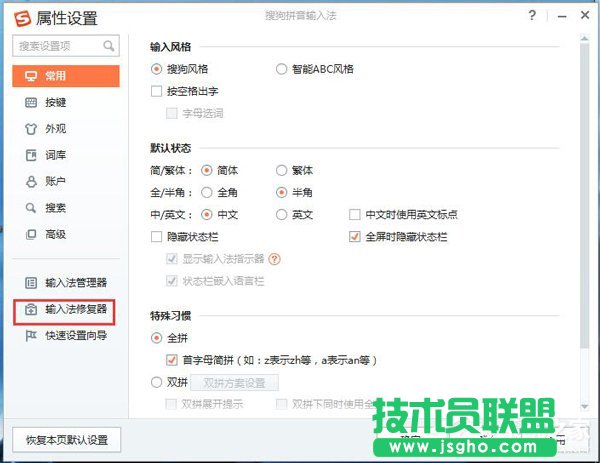Image resolution: width=600 pixels, height=463 pixels.
Task: Click the 搜索设置项 search field
Action: (58, 46)
